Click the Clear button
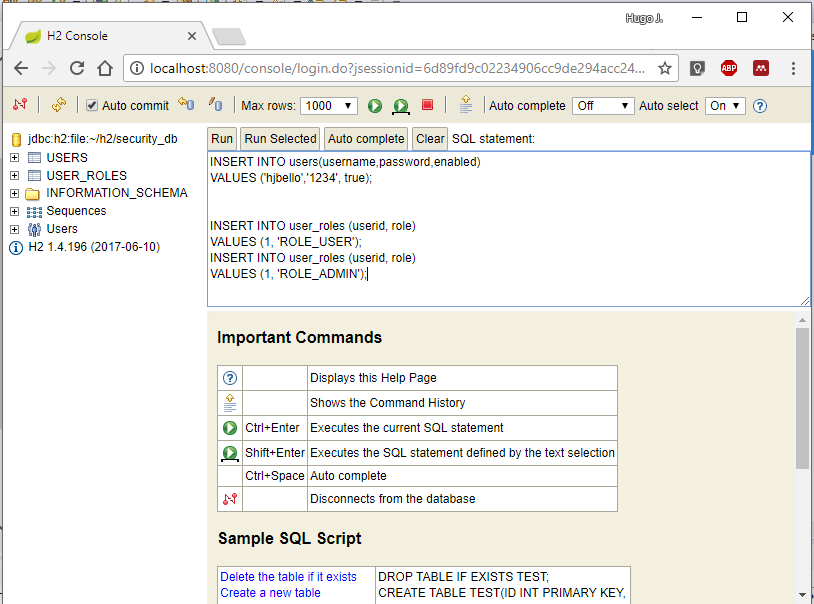The height and width of the screenshot is (604, 814). [x=429, y=138]
